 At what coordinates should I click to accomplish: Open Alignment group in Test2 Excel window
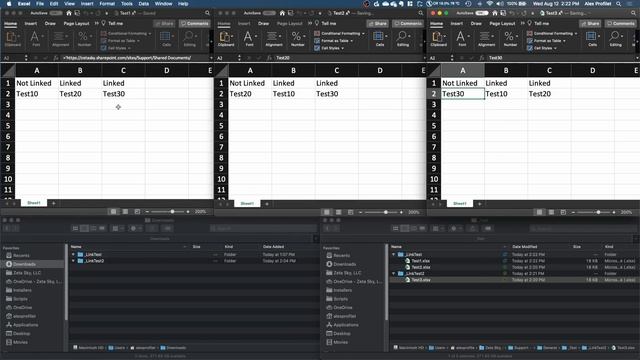[x=273, y=39]
